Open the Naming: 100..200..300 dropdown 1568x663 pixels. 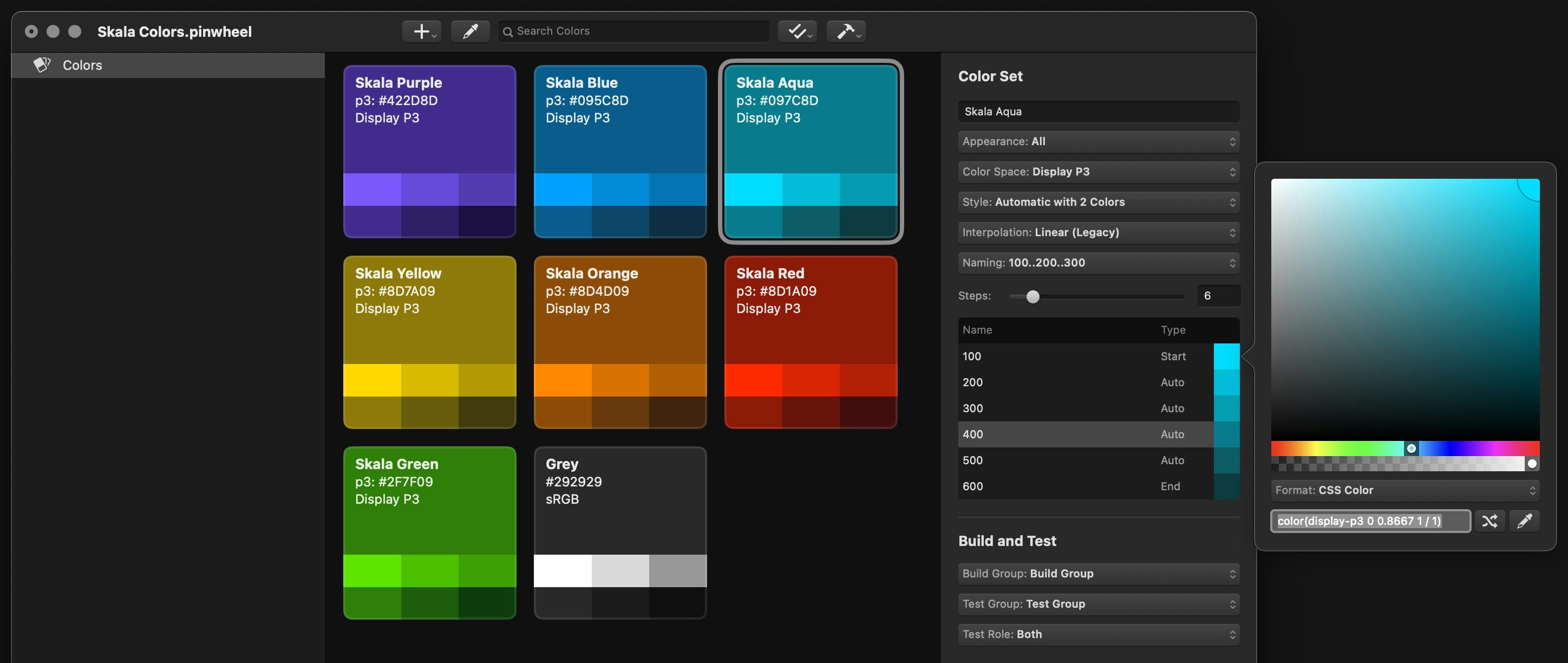click(1099, 263)
